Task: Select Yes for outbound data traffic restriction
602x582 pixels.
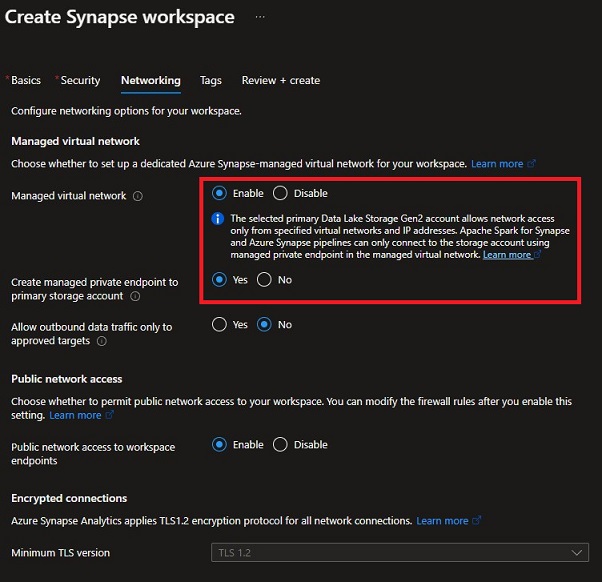Action: (220, 325)
